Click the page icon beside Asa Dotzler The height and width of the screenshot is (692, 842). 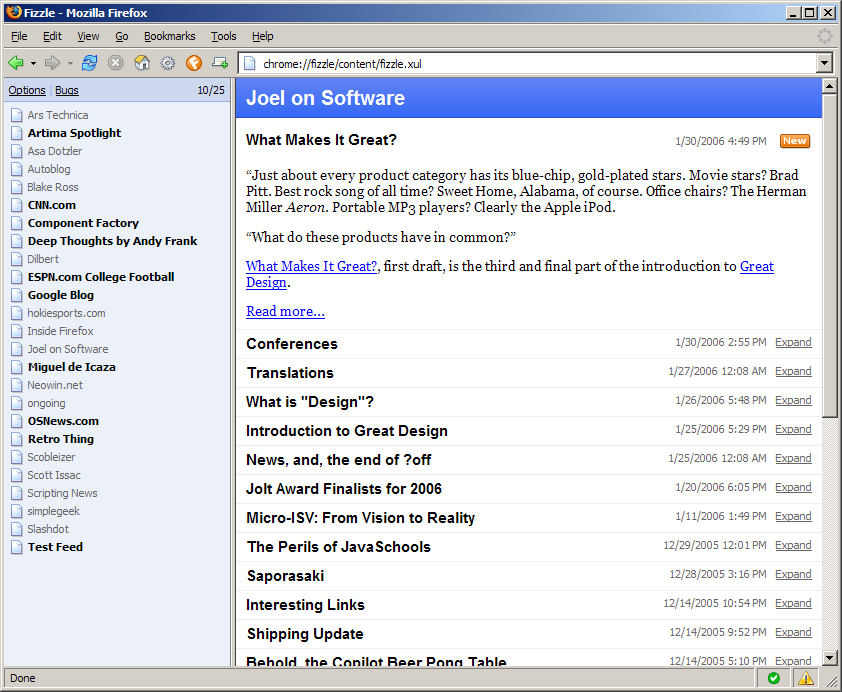pyautogui.click(x=17, y=151)
